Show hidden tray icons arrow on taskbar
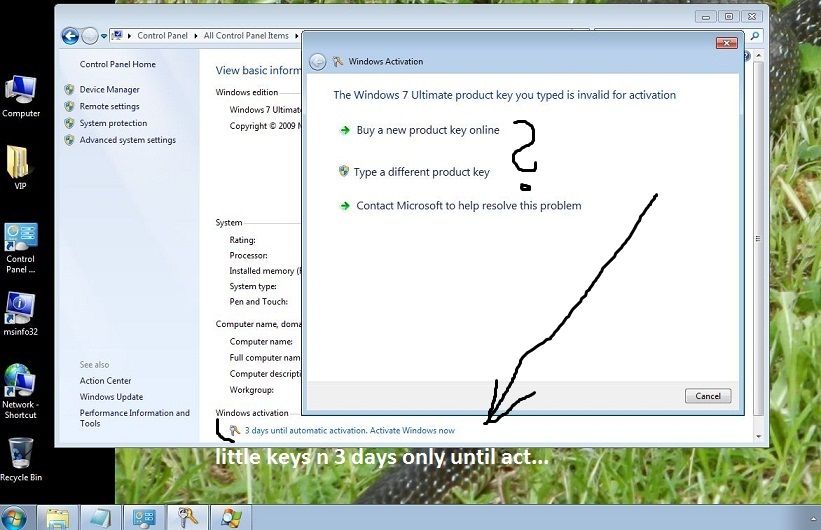821x530 pixels. [814, 518]
